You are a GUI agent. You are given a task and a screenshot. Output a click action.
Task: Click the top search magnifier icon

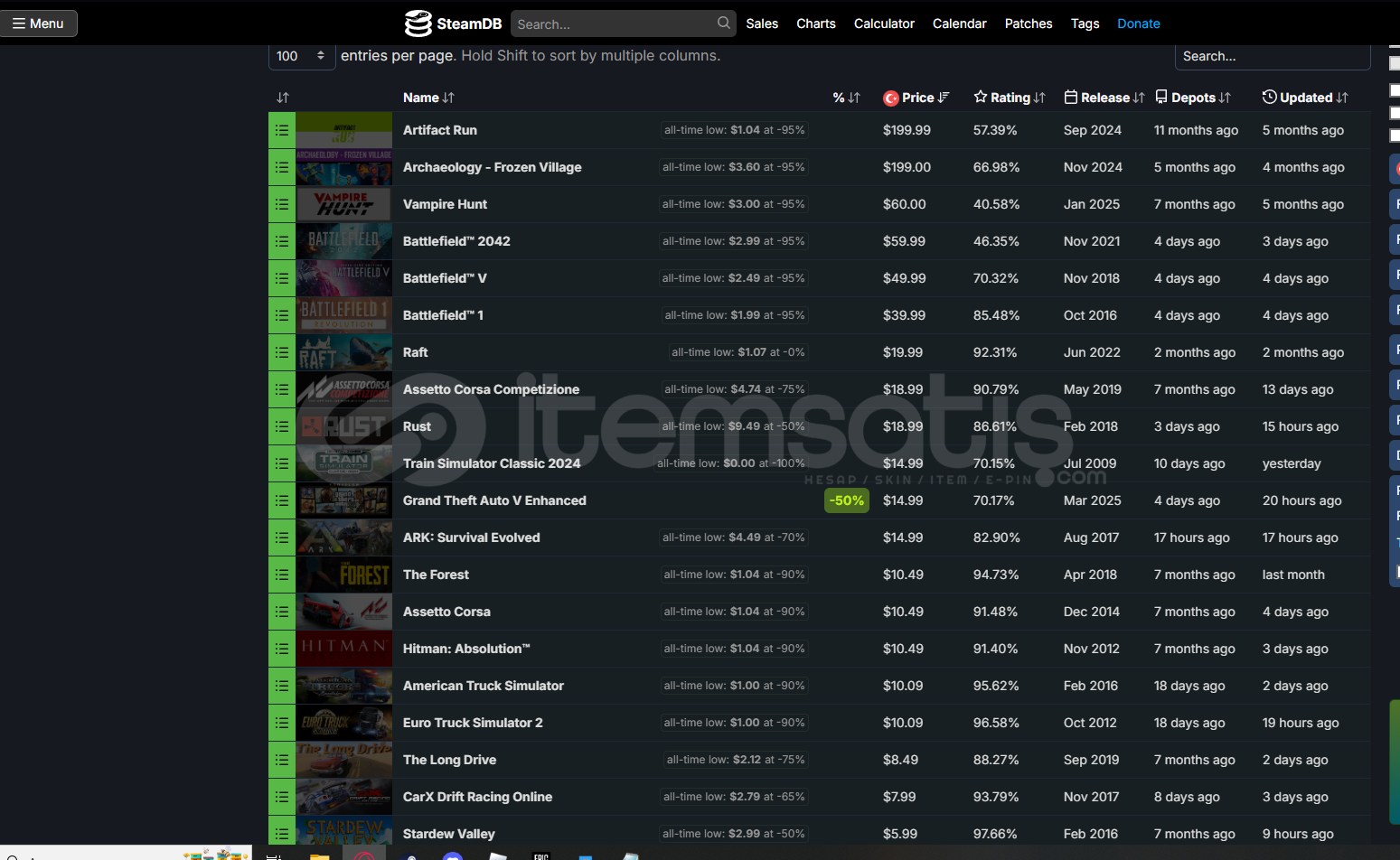[x=724, y=23]
